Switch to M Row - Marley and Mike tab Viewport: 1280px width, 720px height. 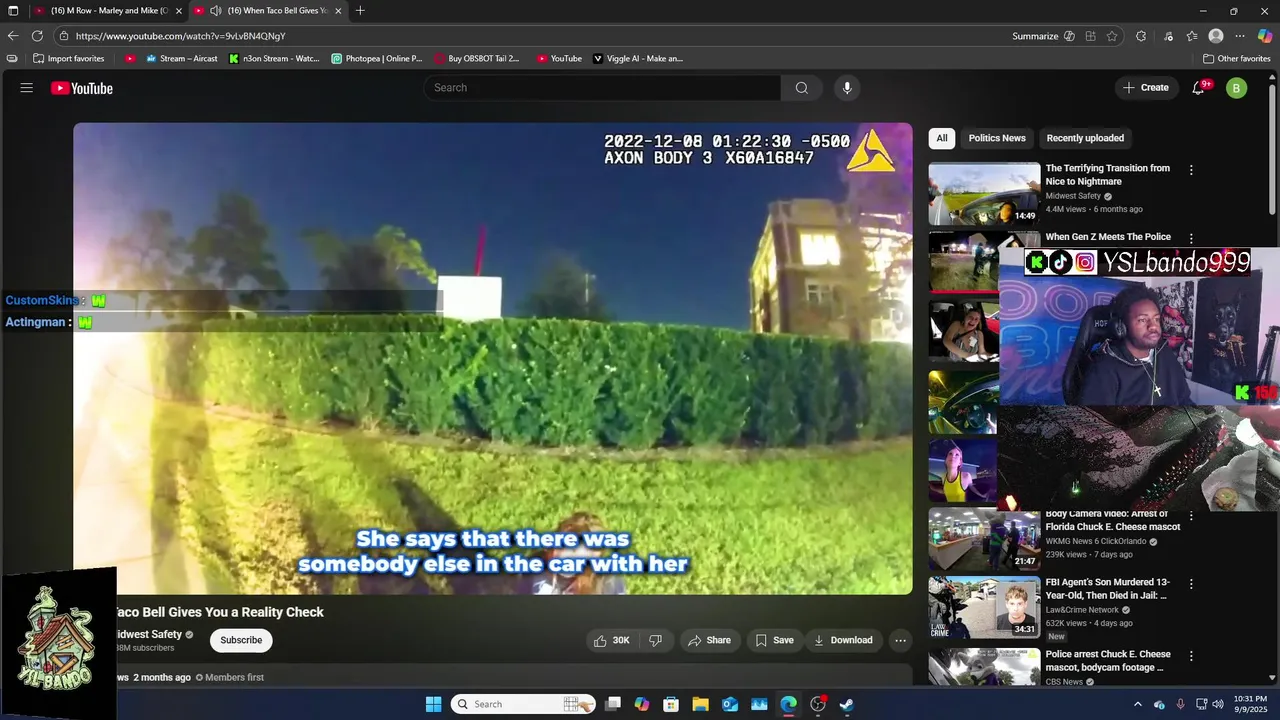coord(108,11)
